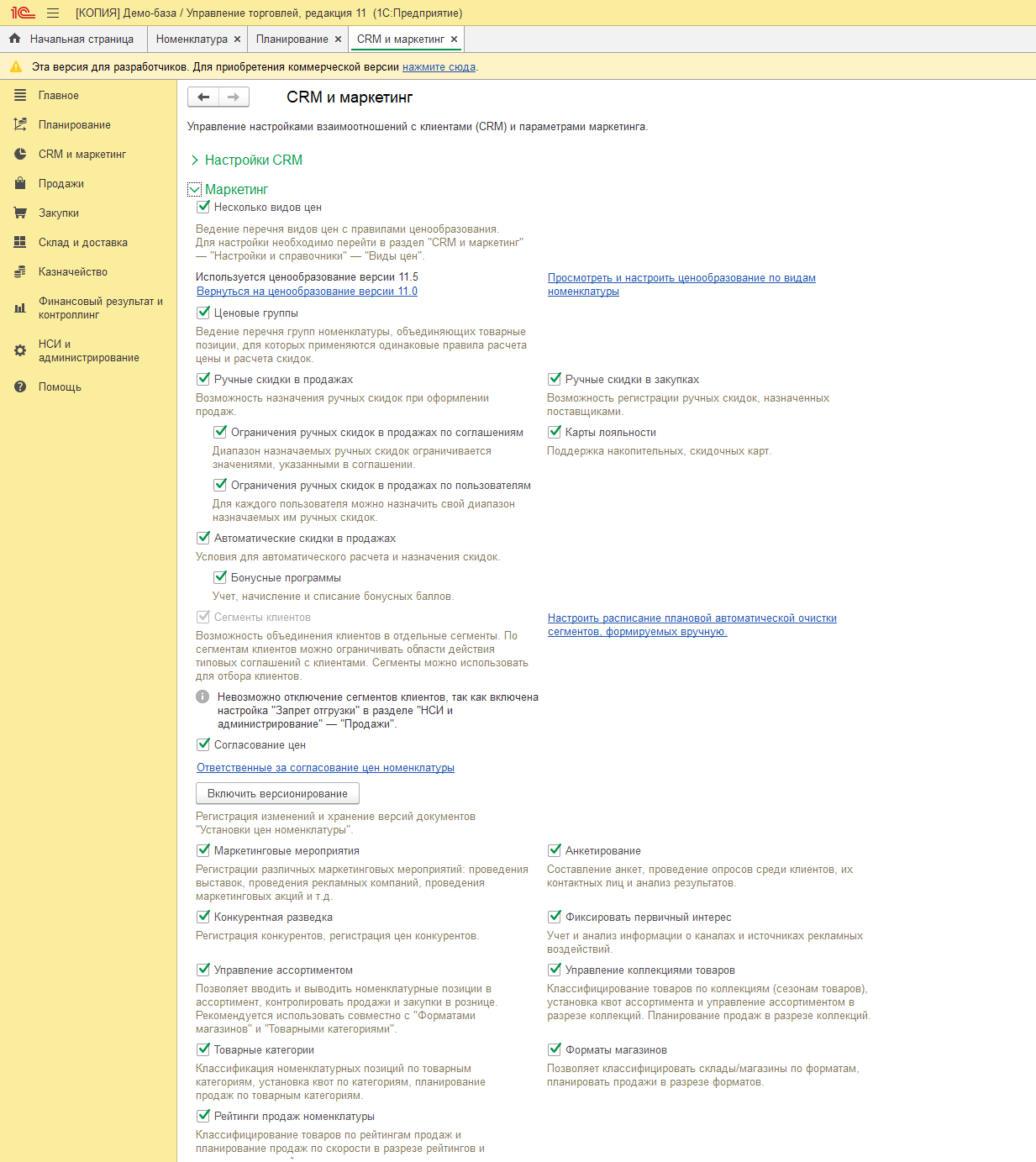Click the disabled Сегменты клиентов checkbox
The image size is (1036, 1162).
click(x=203, y=617)
